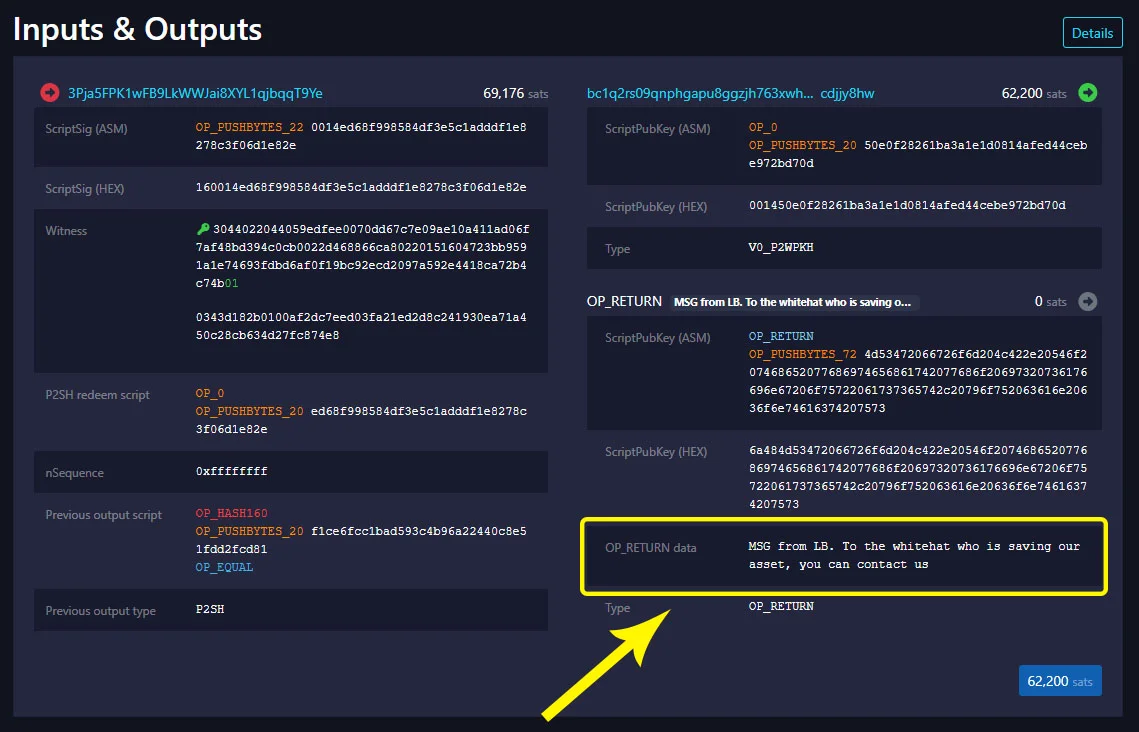The height and width of the screenshot is (732, 1139).
Task: Click the truncated MSG from LB label
Action: (793, 302)
